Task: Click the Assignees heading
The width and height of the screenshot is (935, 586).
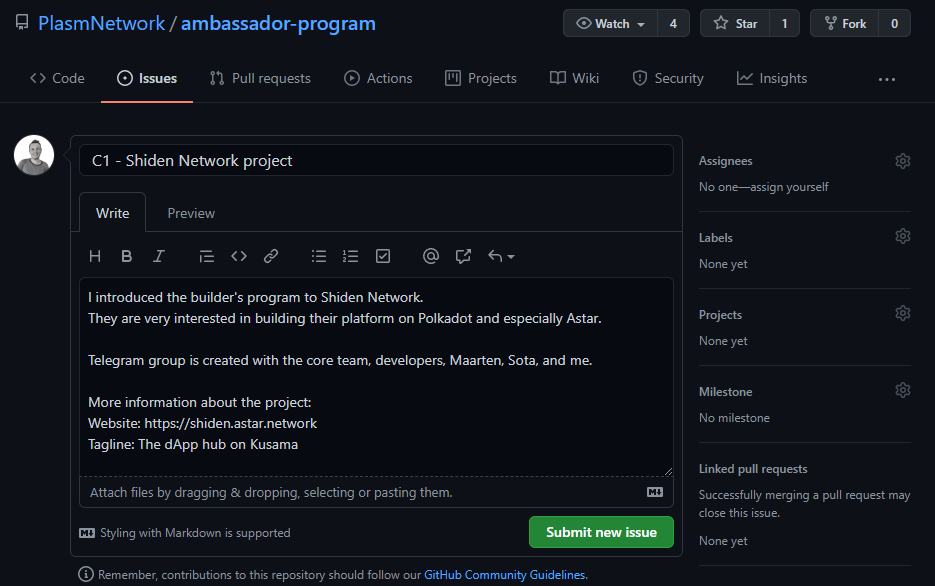Action: click(x=726, y=161)
